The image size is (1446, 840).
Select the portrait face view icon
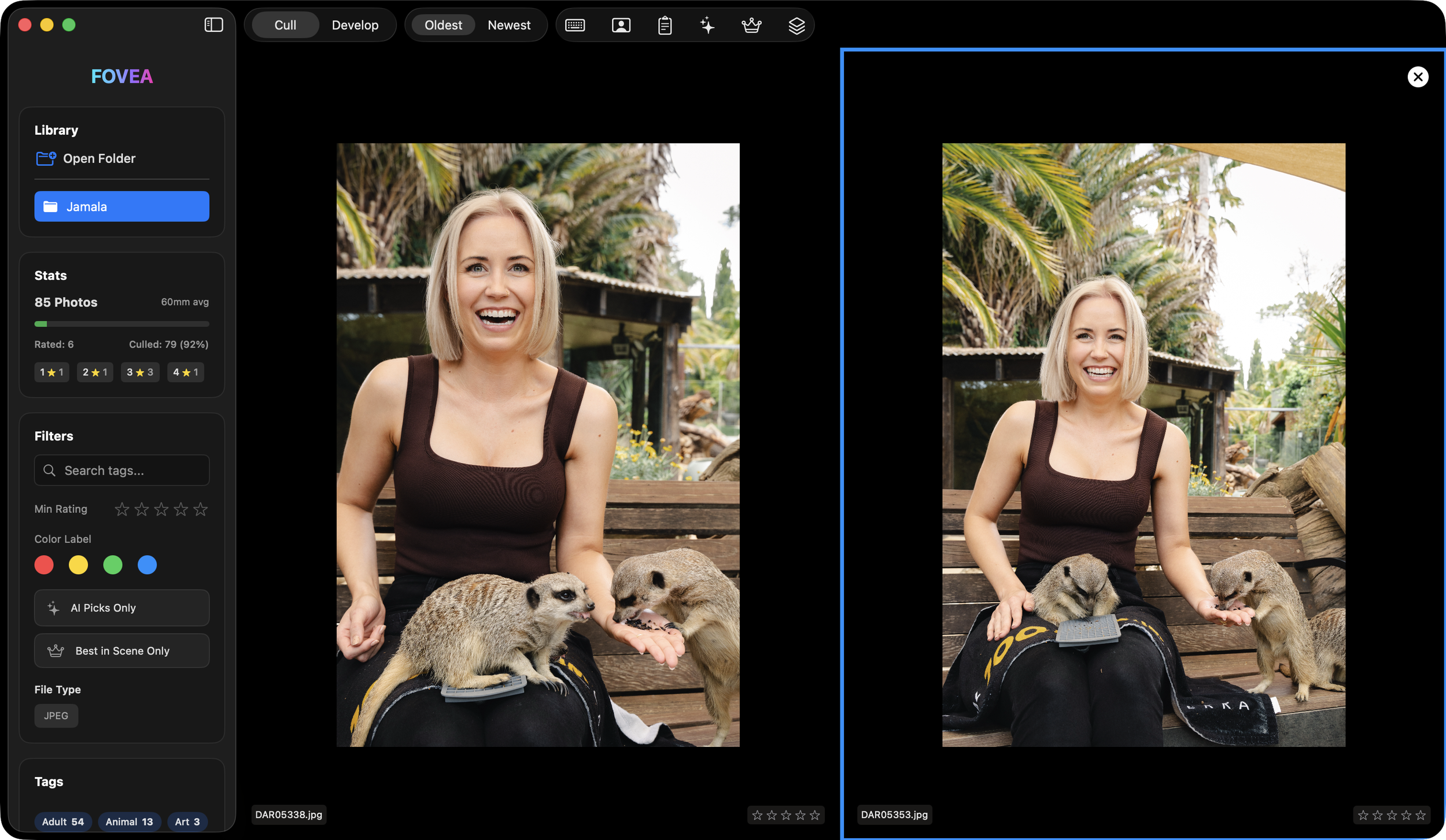click(x=620, y=25)
